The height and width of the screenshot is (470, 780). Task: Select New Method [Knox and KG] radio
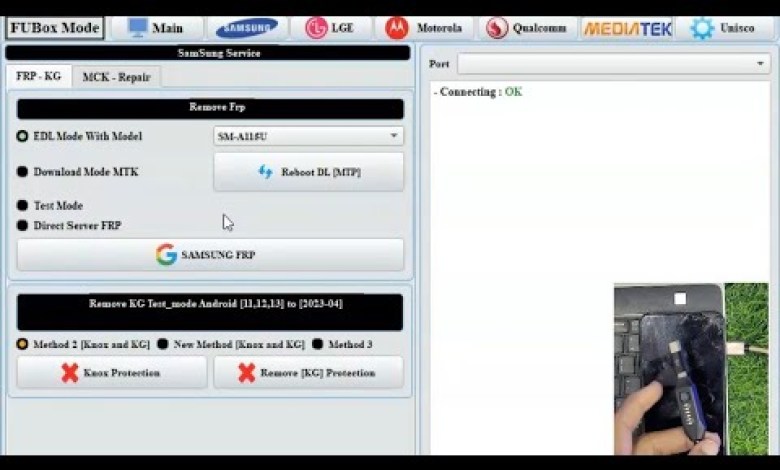click(x=163, y=344)
